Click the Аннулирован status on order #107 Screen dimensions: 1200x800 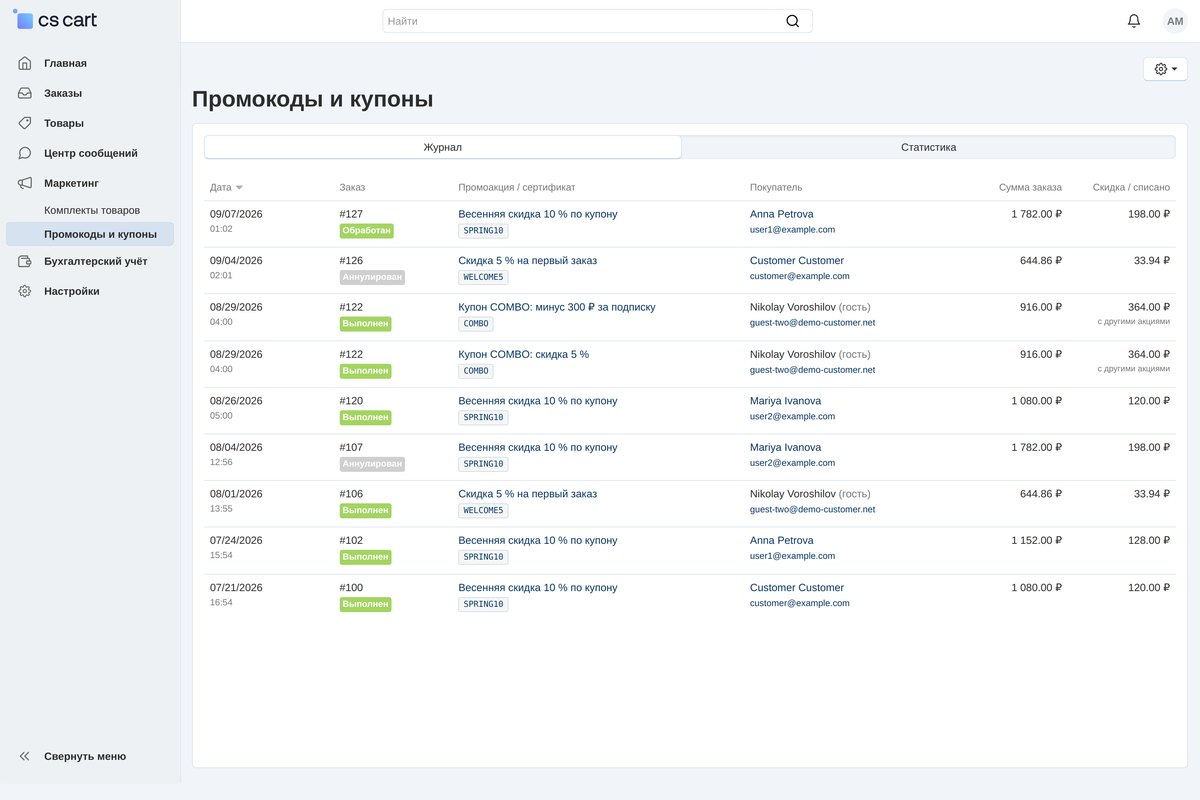373,464
